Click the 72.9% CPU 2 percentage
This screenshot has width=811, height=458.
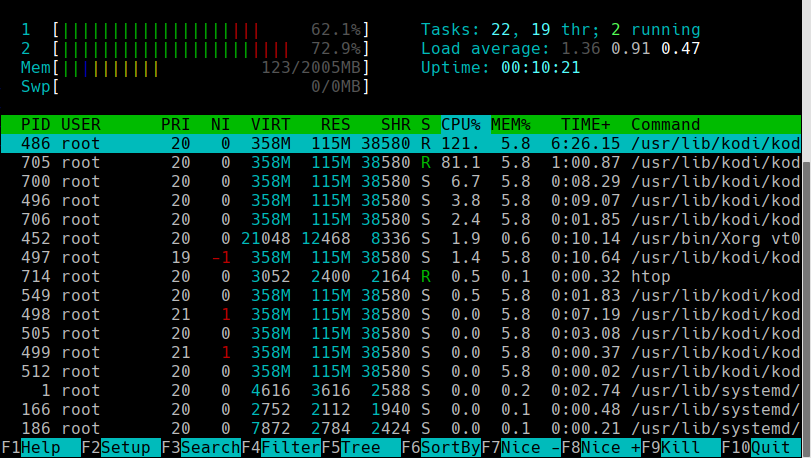point(336,49)
